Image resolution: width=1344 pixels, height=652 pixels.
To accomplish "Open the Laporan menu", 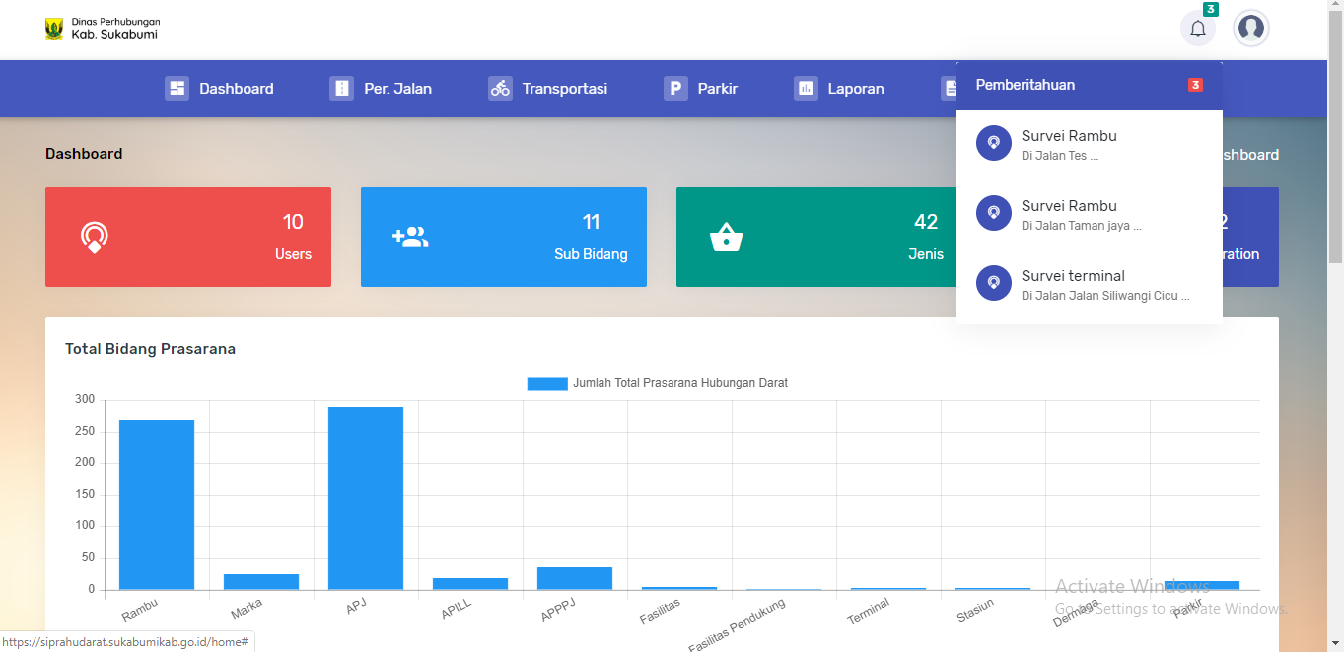I will tap(855, 89).
